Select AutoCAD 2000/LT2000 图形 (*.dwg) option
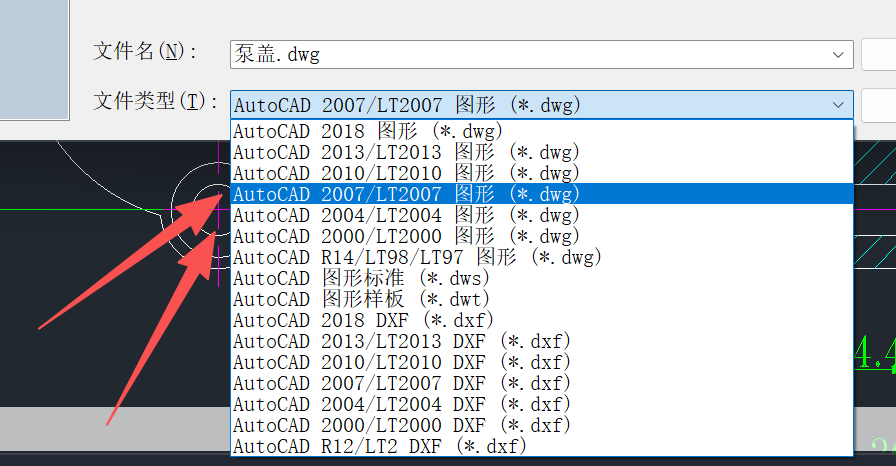896x466 pixels. point(542,236)
